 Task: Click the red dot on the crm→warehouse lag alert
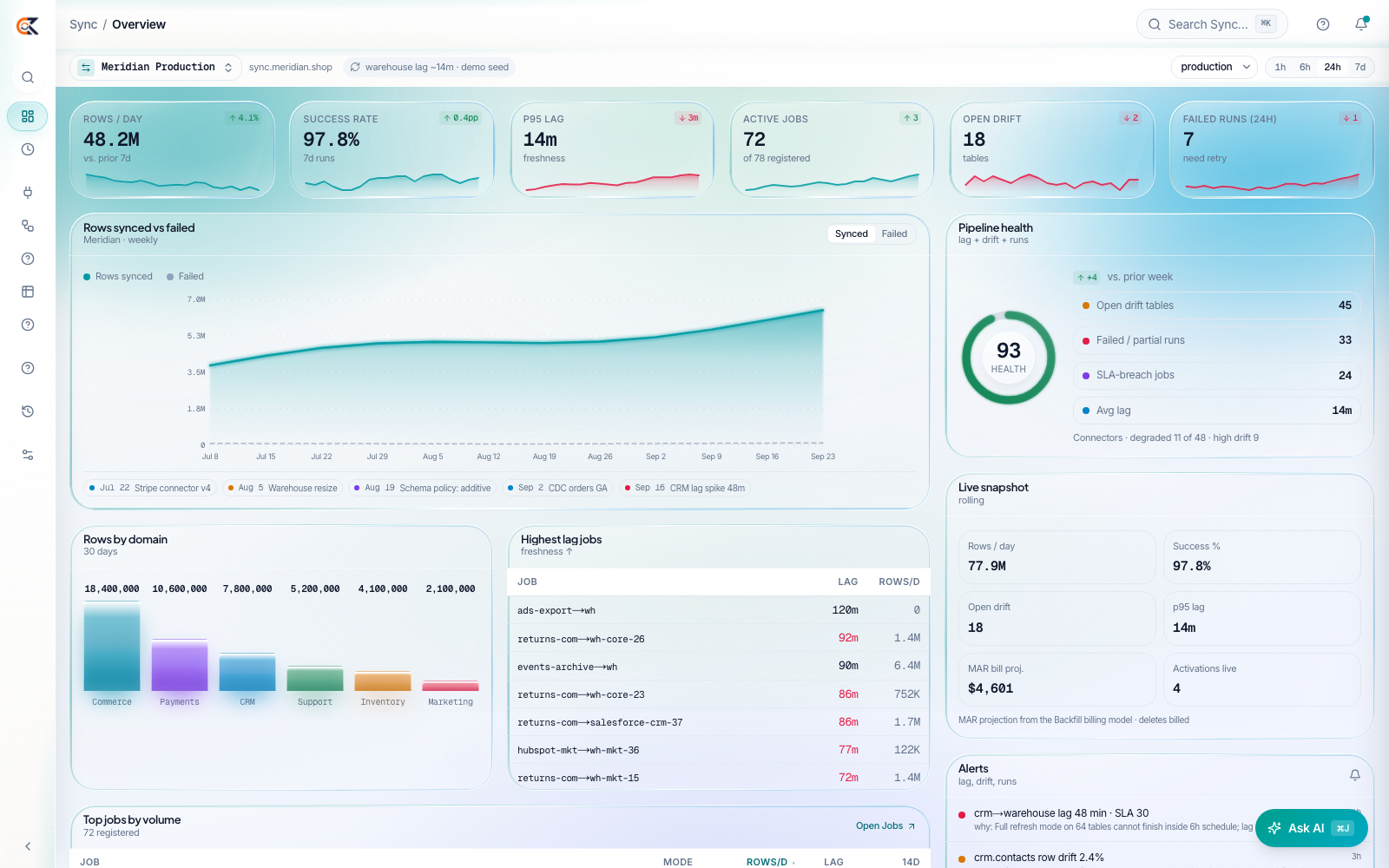pos(962,815)
